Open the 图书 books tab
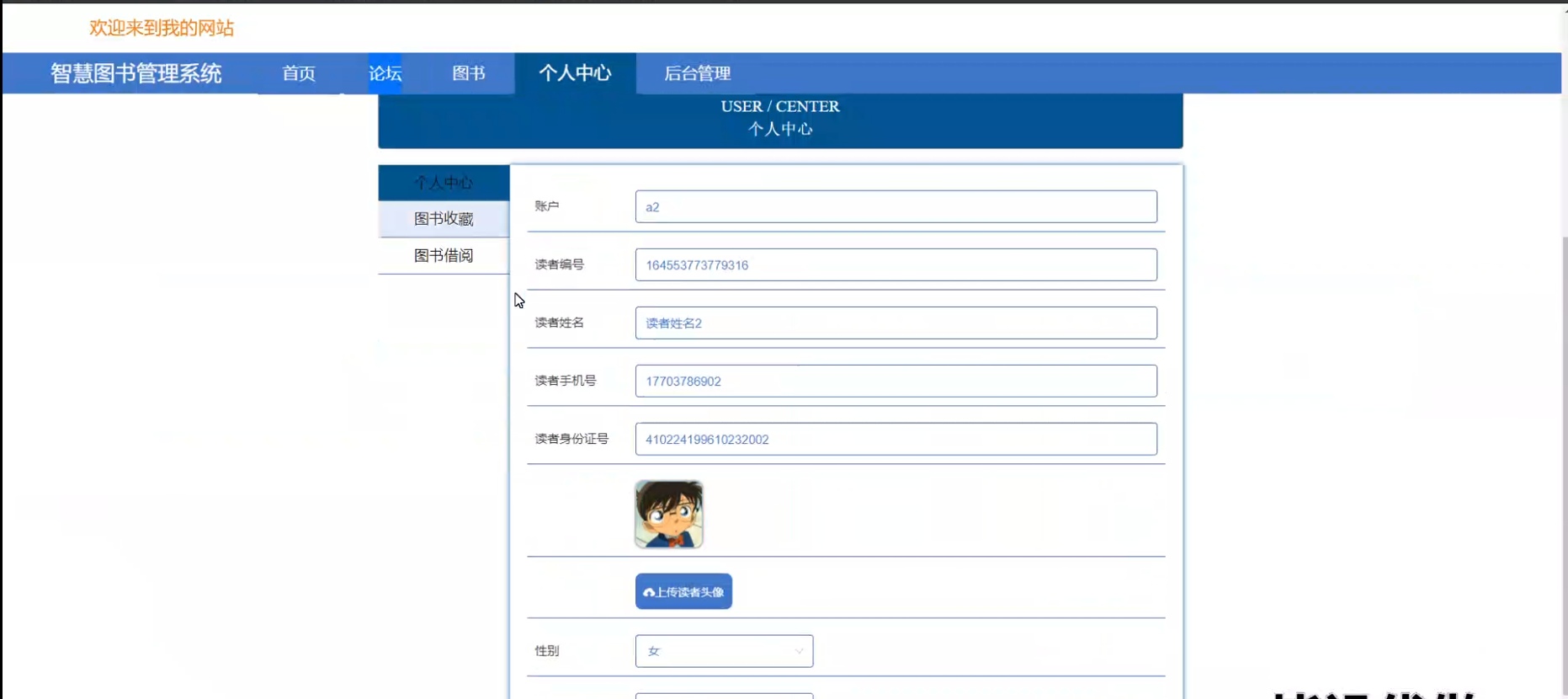 click(469, 73)
